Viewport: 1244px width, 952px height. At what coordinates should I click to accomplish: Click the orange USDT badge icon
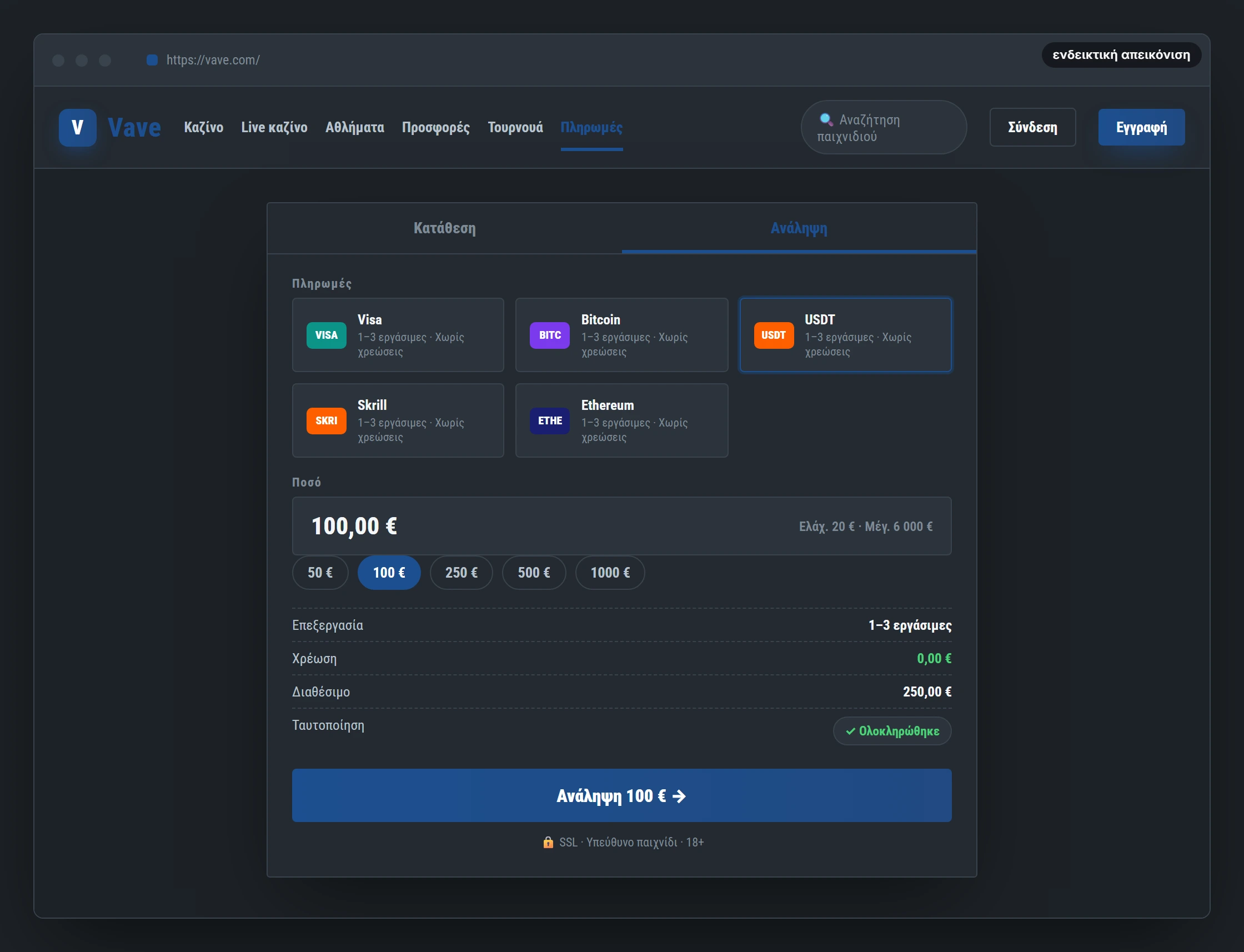point(773,335)
